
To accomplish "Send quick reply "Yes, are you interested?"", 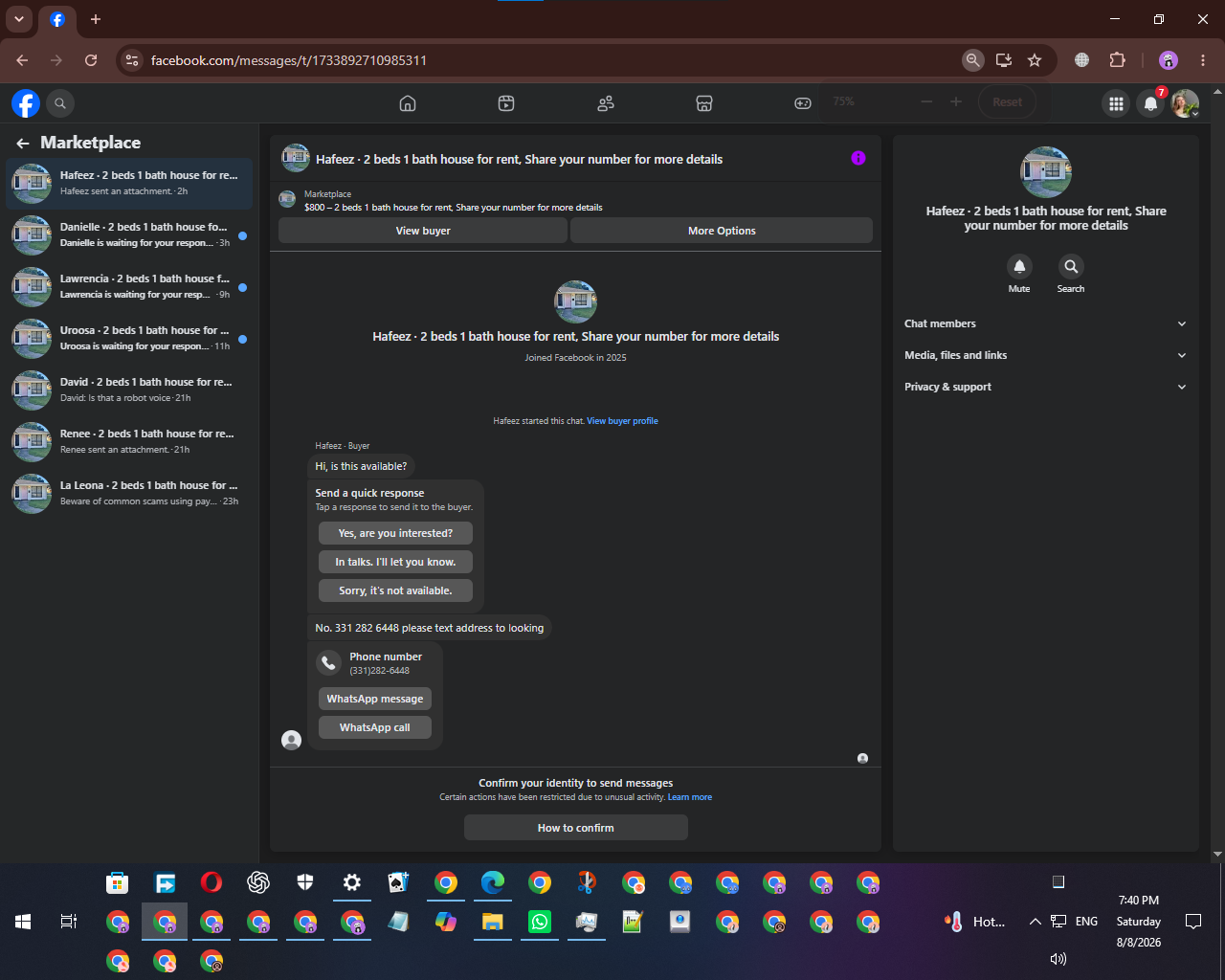I will tap(395, 533).
